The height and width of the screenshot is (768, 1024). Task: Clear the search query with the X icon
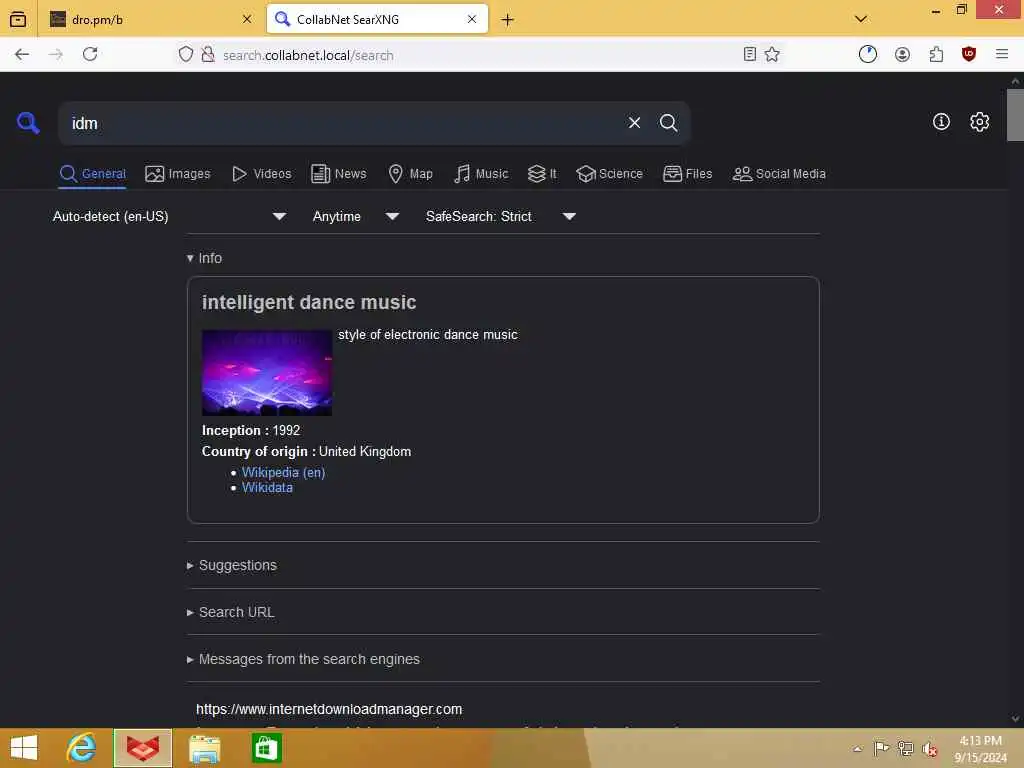pos(634,123)
